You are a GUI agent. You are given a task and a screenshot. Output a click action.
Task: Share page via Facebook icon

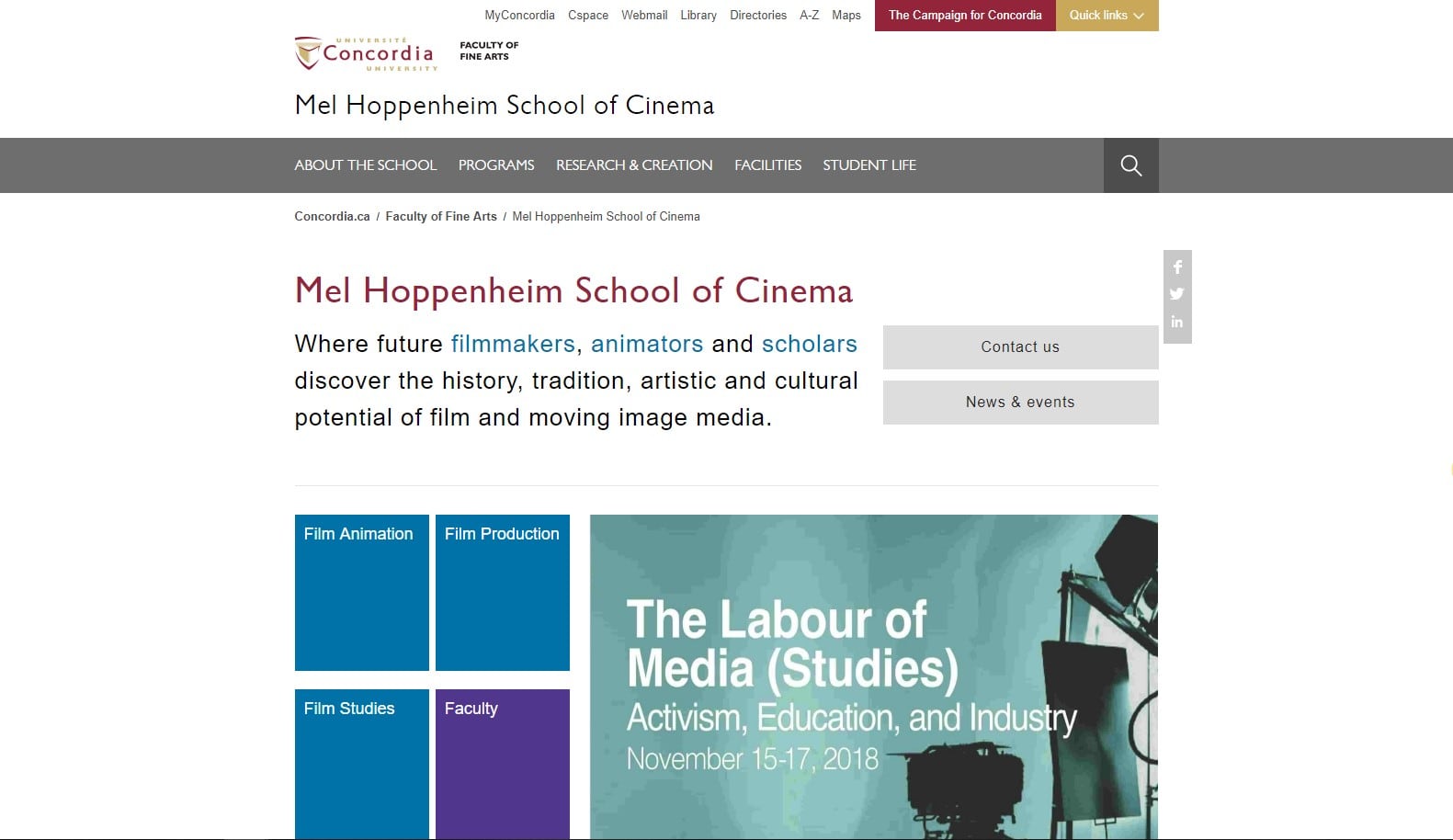pyautogui.click(x=1177, y=267)
